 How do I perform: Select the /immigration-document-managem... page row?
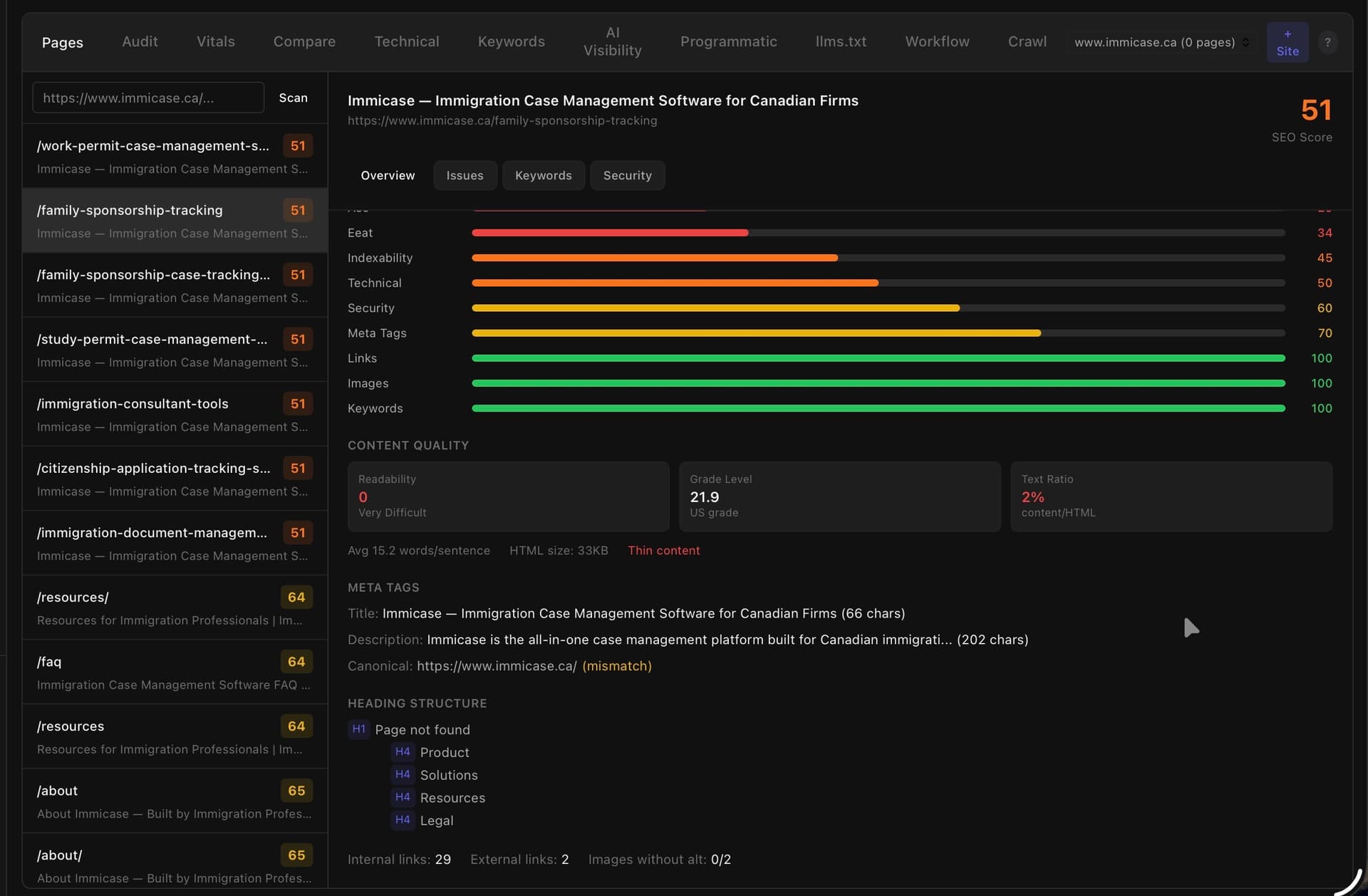175,543
